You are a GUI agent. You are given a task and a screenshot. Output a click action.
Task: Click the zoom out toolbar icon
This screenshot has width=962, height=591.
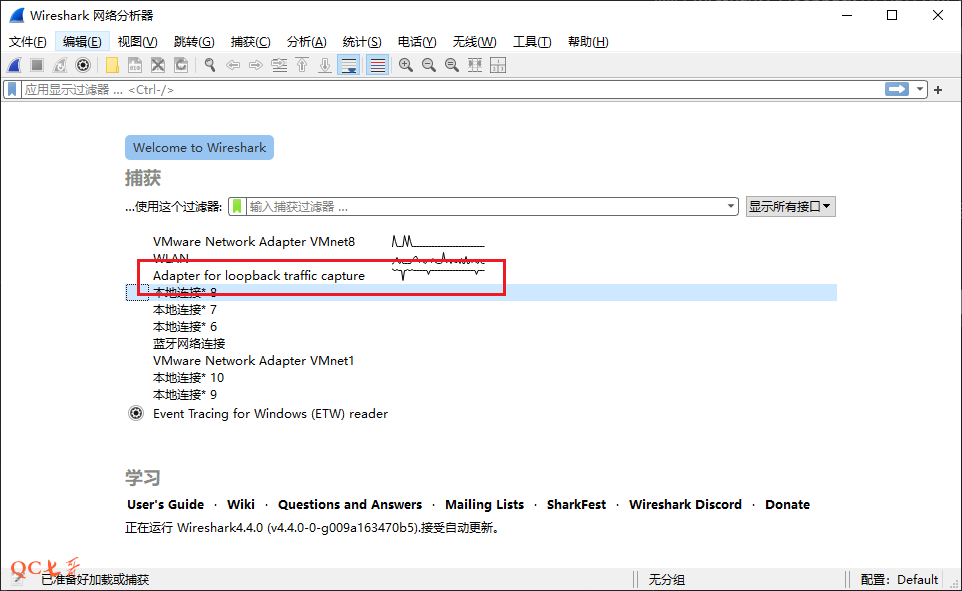429,65
